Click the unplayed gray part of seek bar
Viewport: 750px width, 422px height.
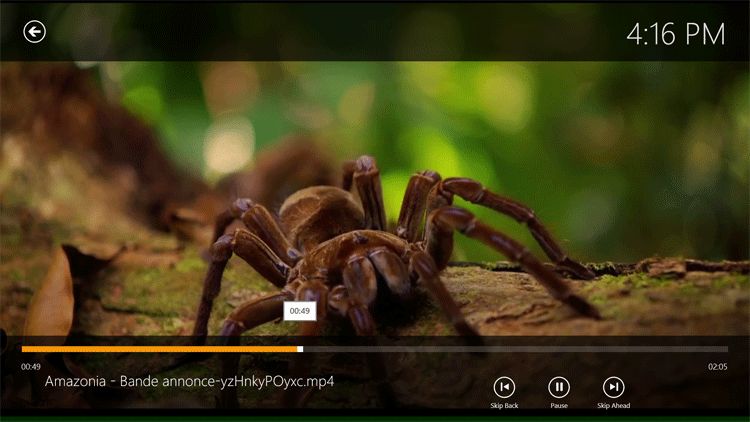click(x=510, y=349)
